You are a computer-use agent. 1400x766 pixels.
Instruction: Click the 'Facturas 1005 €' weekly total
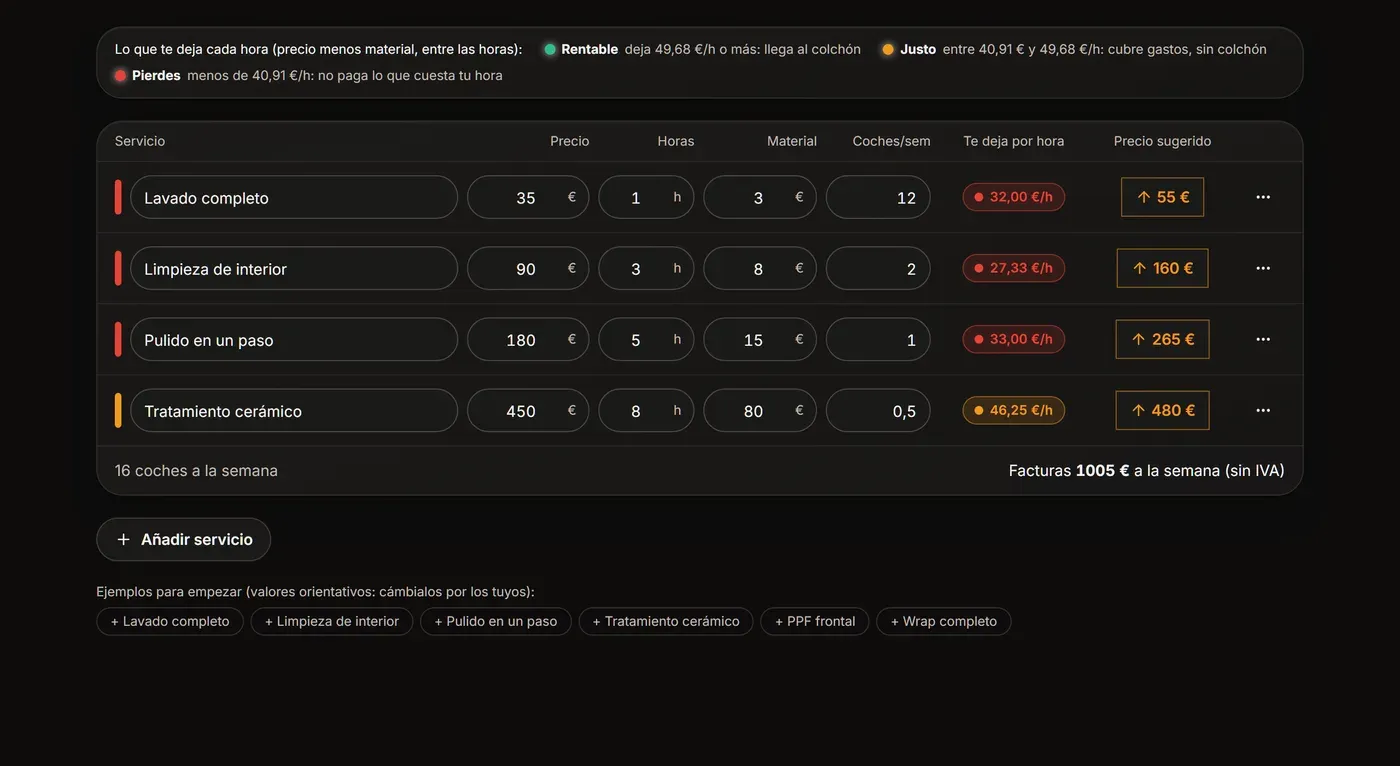(1147, 470)
